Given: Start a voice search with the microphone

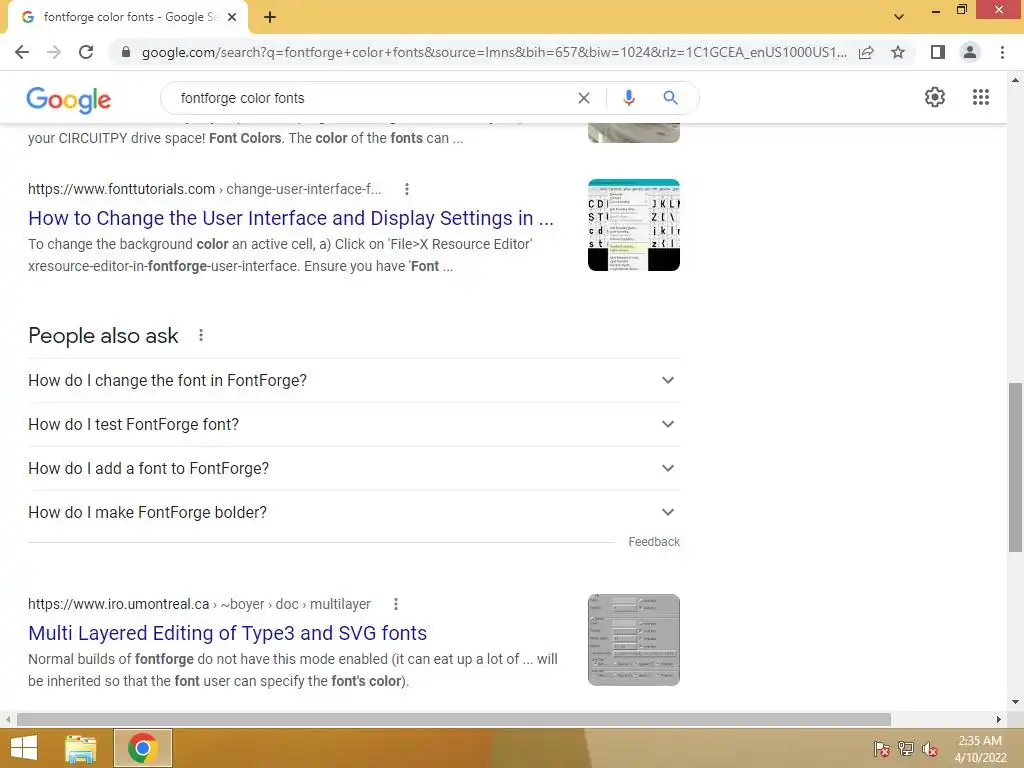Looking at the screenshot, I should click(x=628, y=98).
